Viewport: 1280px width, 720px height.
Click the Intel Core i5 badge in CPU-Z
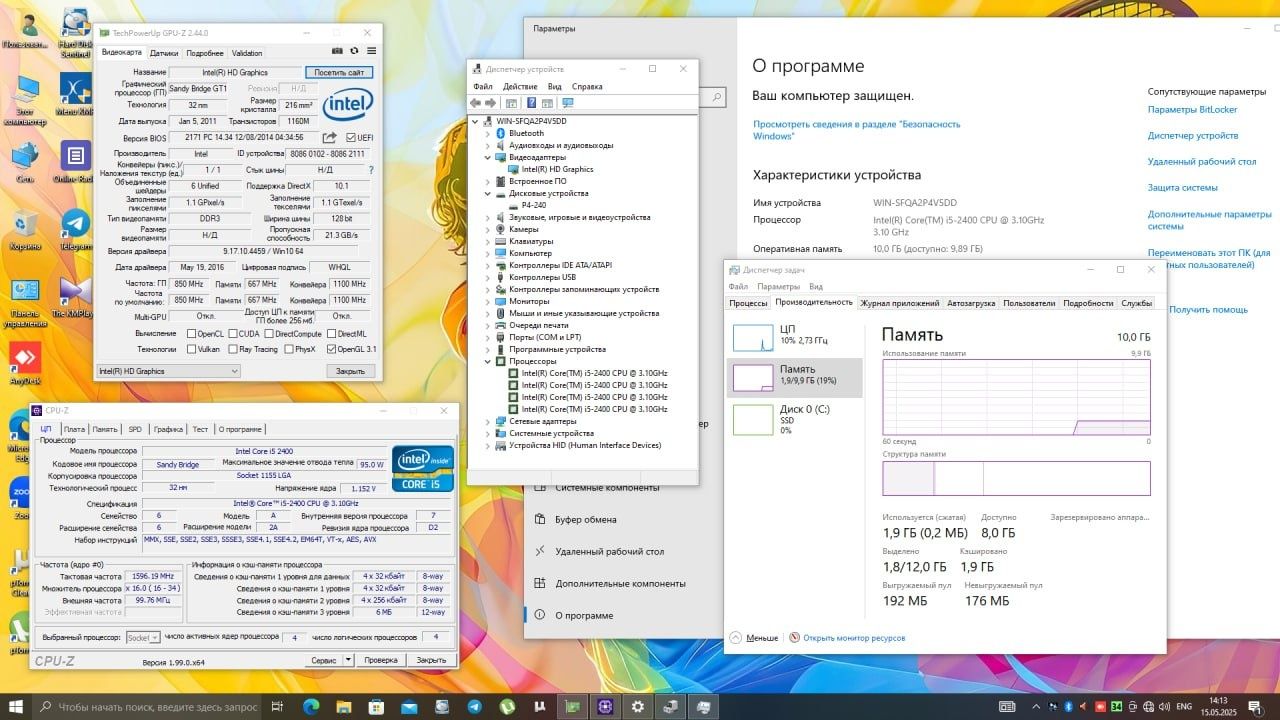423,468
